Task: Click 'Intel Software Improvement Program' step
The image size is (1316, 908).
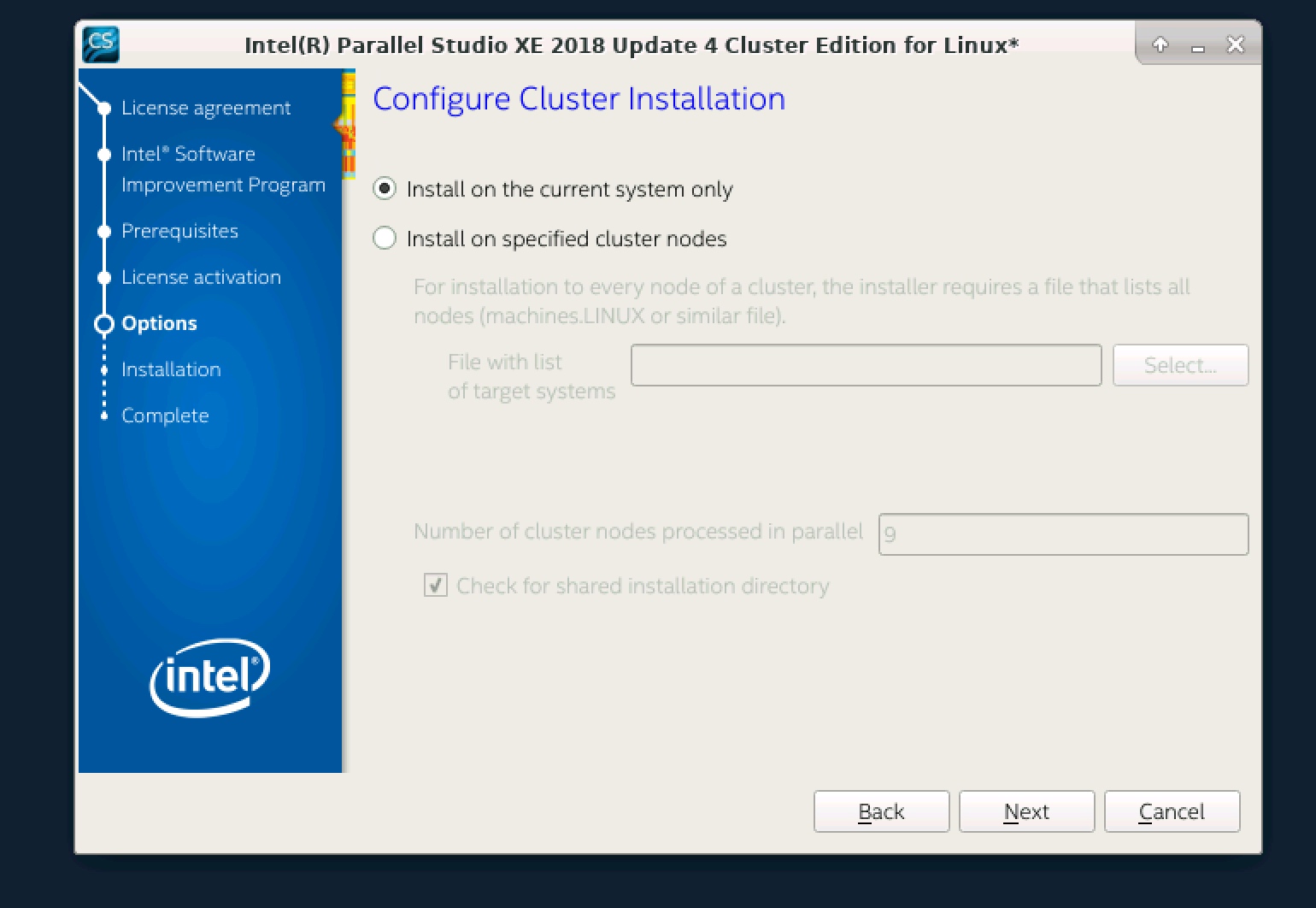Action: 222,169
